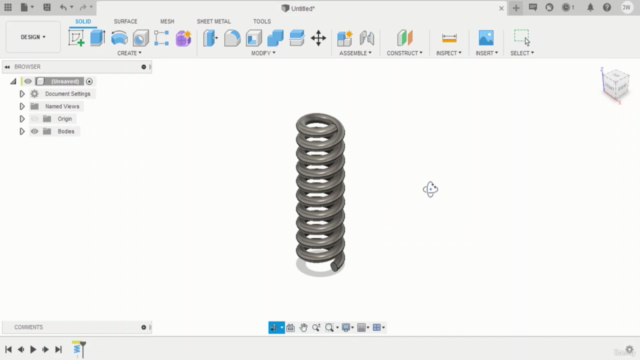Play the timeline
640x360 pixels.
[33, 349]
